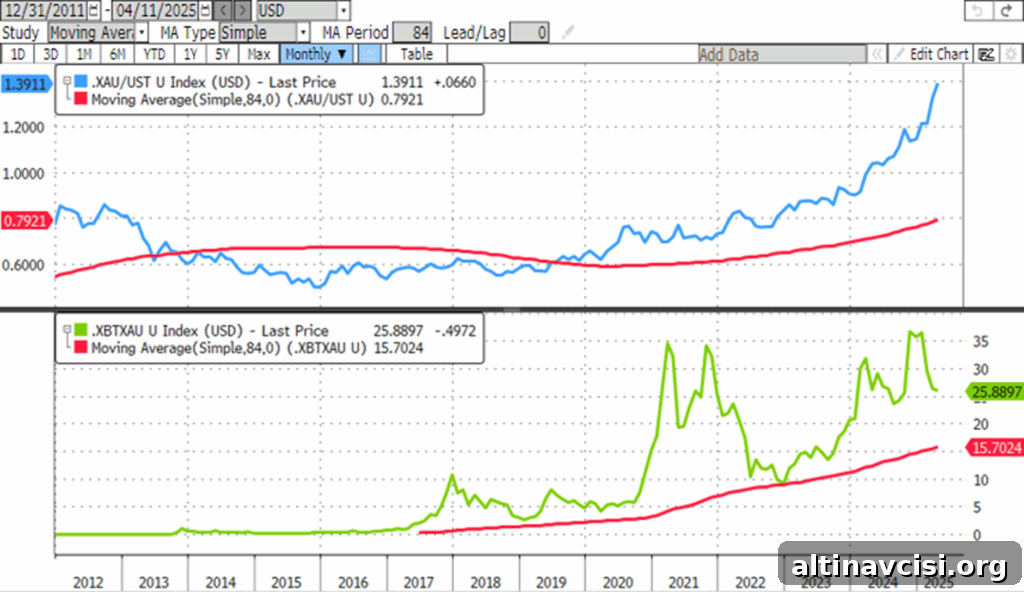The width and height of the screenshot is (1024, 592).
Task: Click the annotations chart icon beside Edit Chart
Action: (987, 54)
